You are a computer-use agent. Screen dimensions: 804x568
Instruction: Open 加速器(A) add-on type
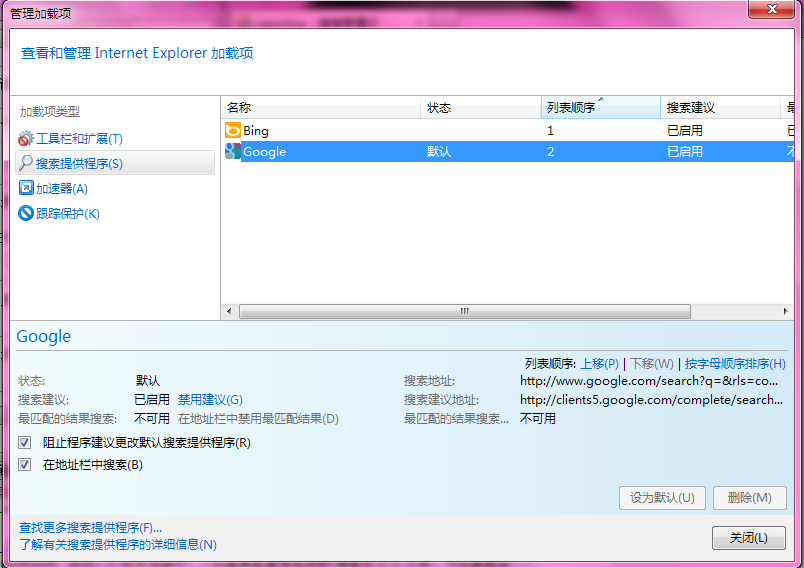click(62, 189)
